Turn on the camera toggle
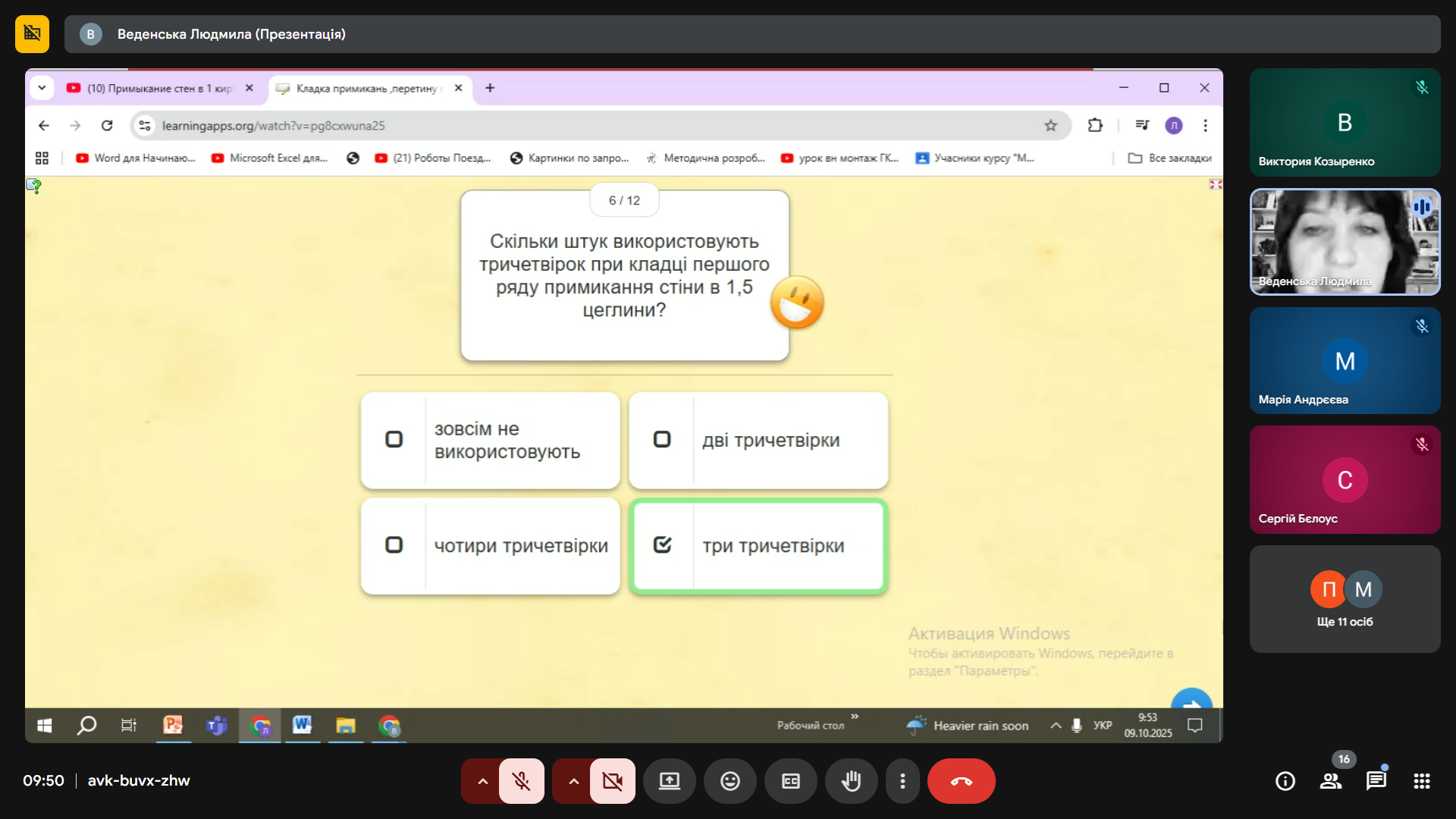The image size is (1456, 819). pos(612,781)
